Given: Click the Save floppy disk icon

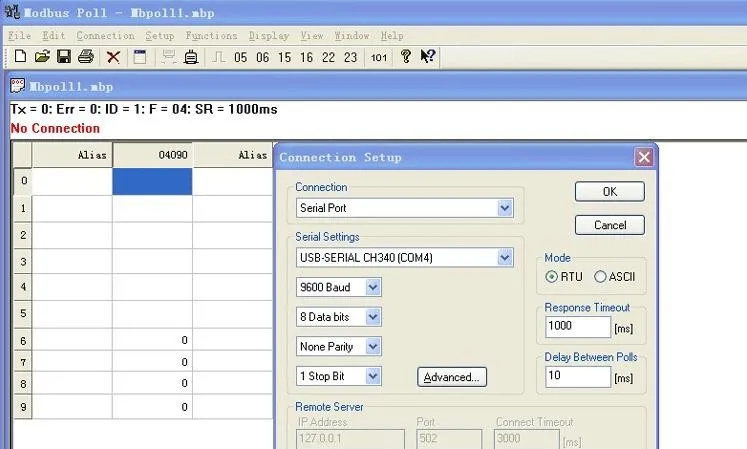Looking at the screenshot, I should click(x=63, y=57).
